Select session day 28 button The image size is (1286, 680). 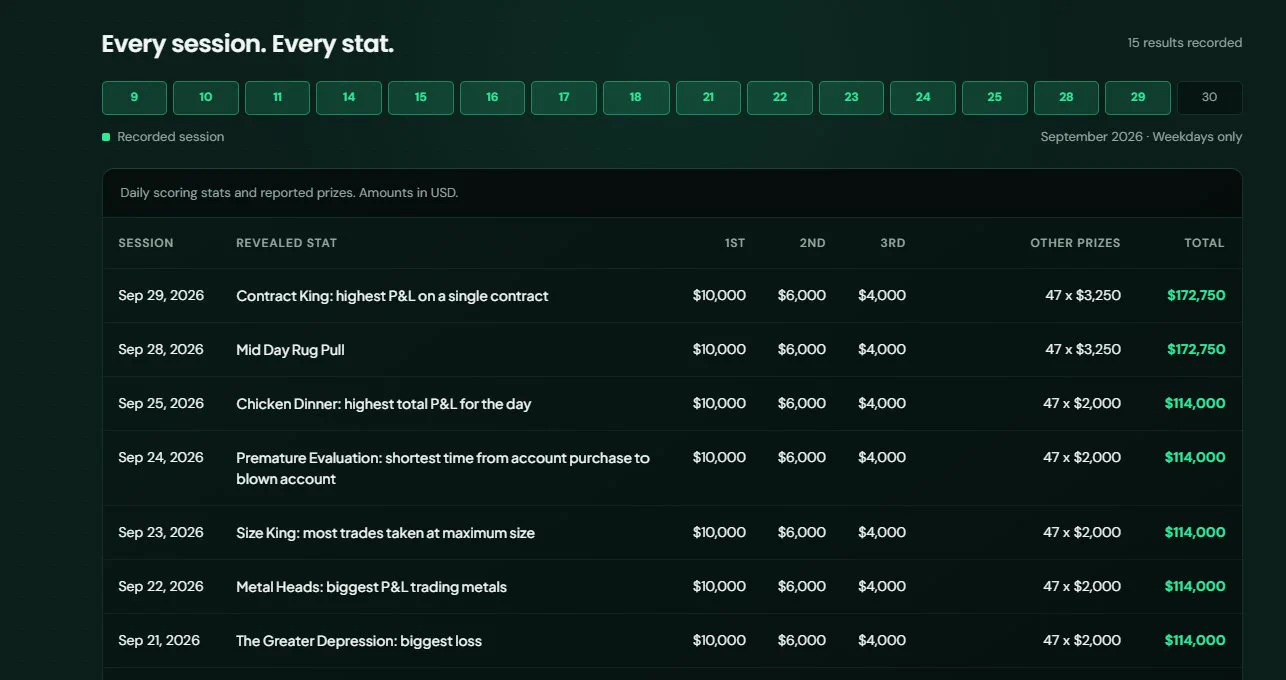point(1066,98)
